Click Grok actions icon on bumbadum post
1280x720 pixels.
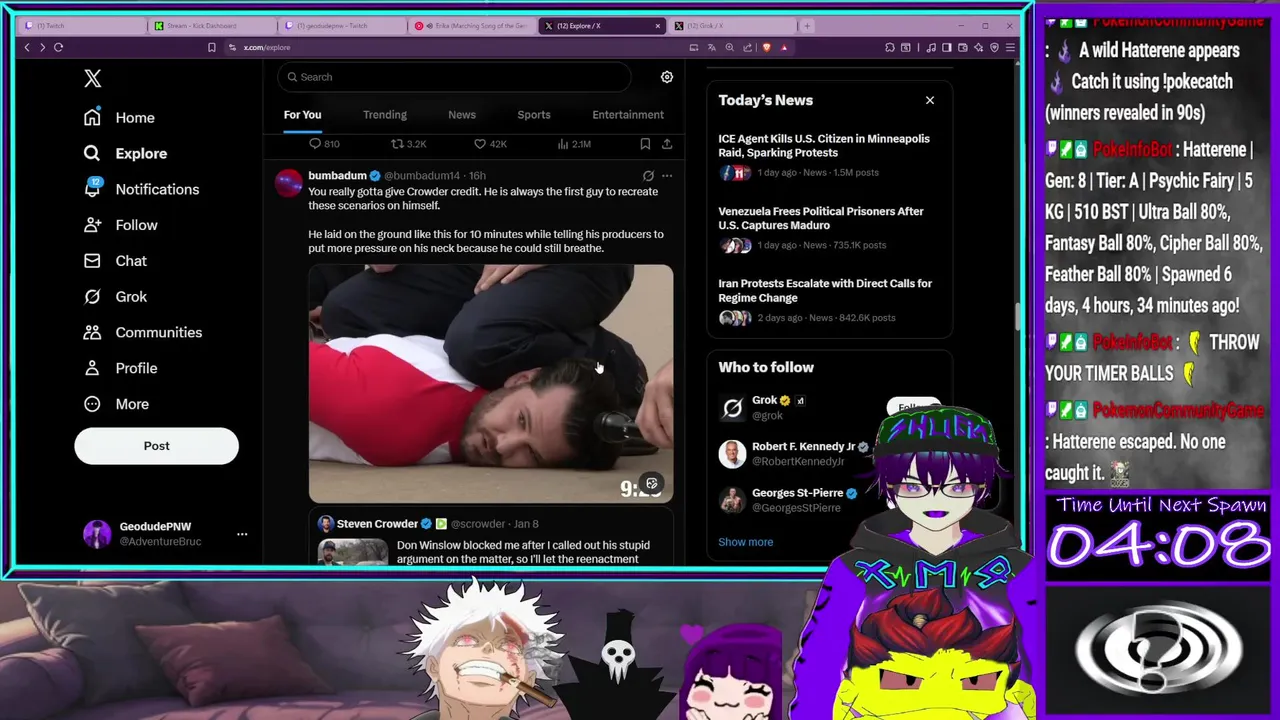point(648,176)
